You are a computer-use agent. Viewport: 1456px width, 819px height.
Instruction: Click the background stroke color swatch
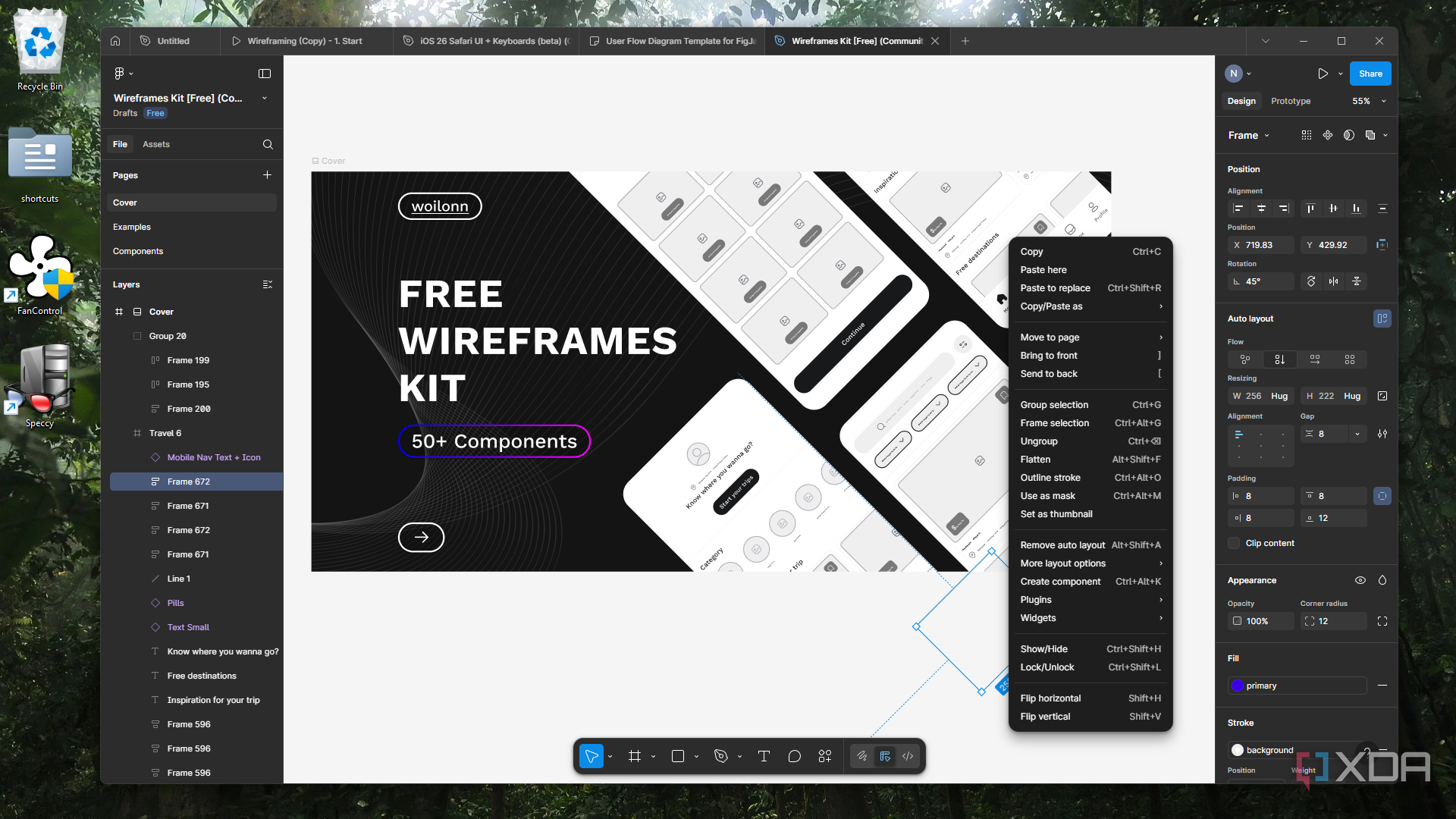tap(1238, 750)
